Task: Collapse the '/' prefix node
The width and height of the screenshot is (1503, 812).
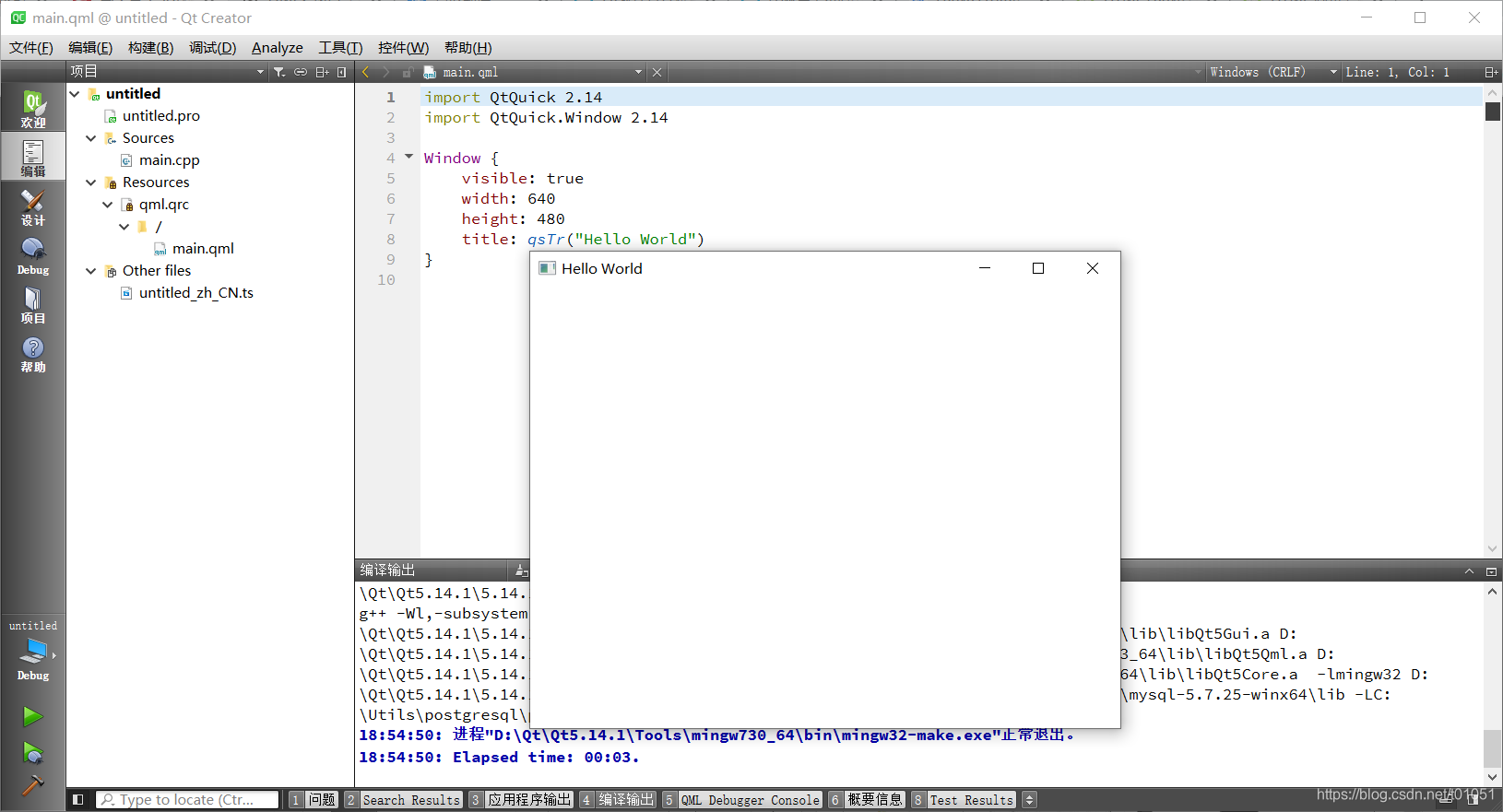Action: [124, 227]
